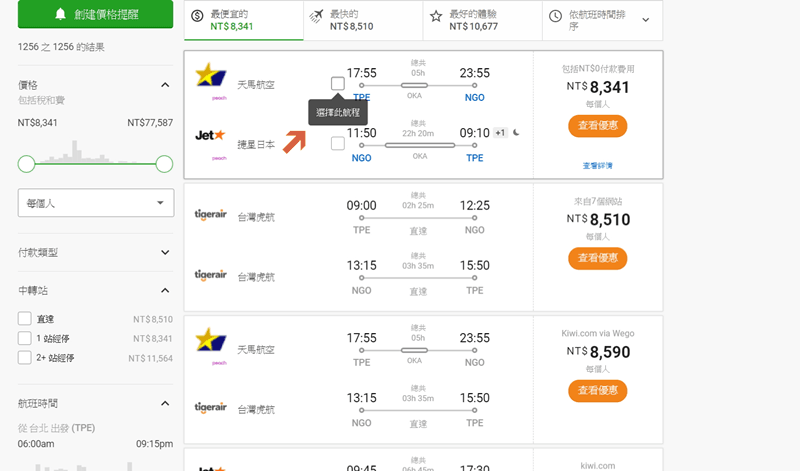This screenshot has width=800, height=471.
Task: Click 查看優惠 button for NT$8,341 fare
Action: point(597,126)
